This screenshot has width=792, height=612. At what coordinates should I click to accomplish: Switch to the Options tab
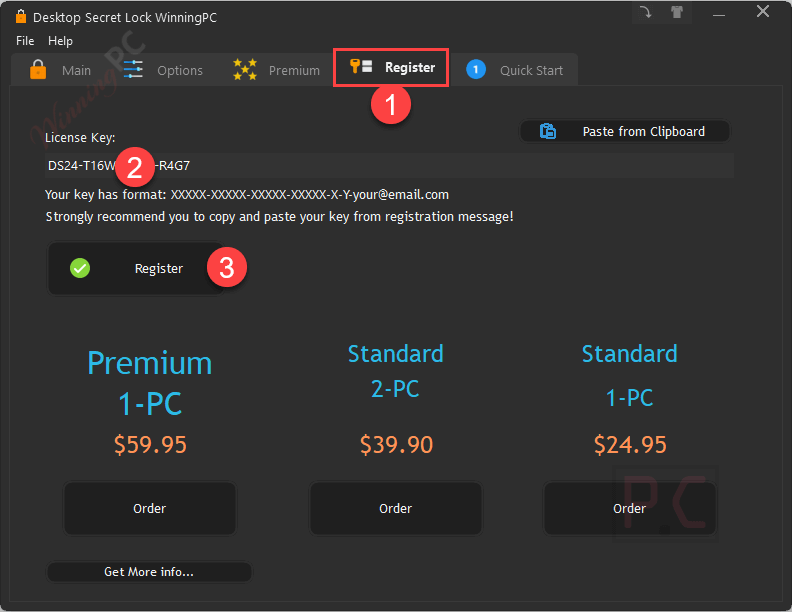pos(163,70)
